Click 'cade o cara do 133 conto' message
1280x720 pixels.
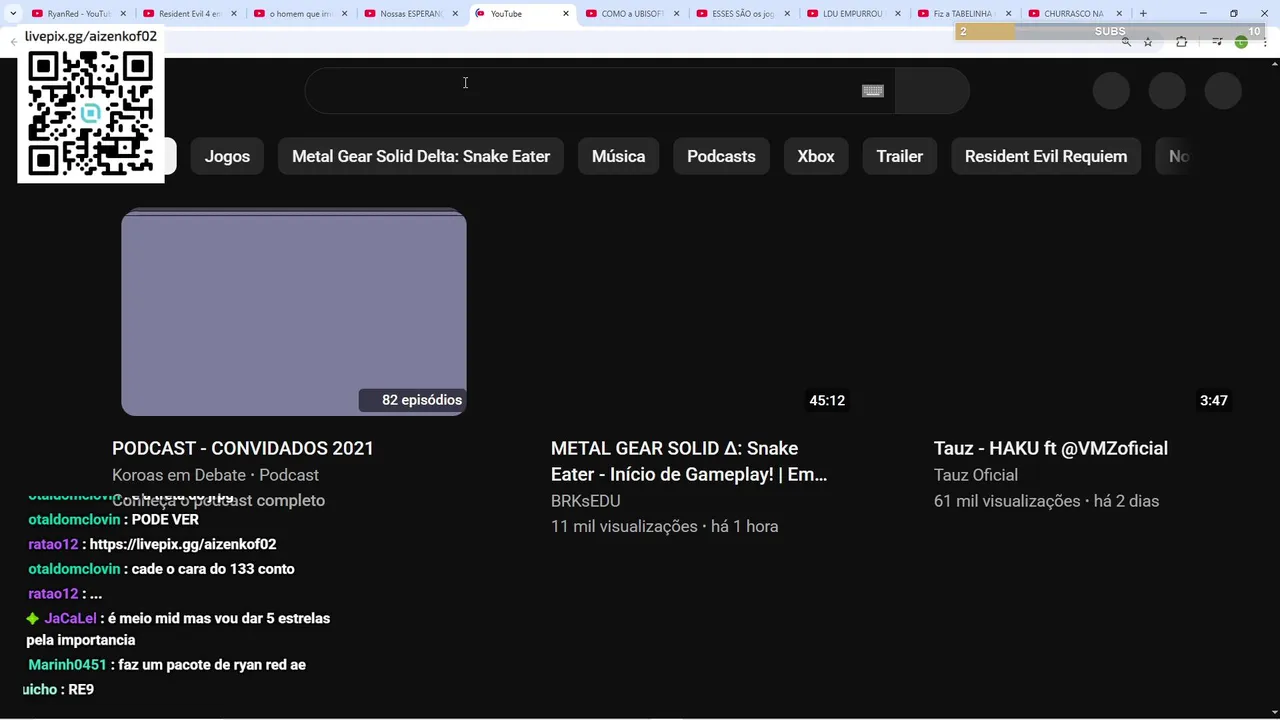tap(213, 569)
